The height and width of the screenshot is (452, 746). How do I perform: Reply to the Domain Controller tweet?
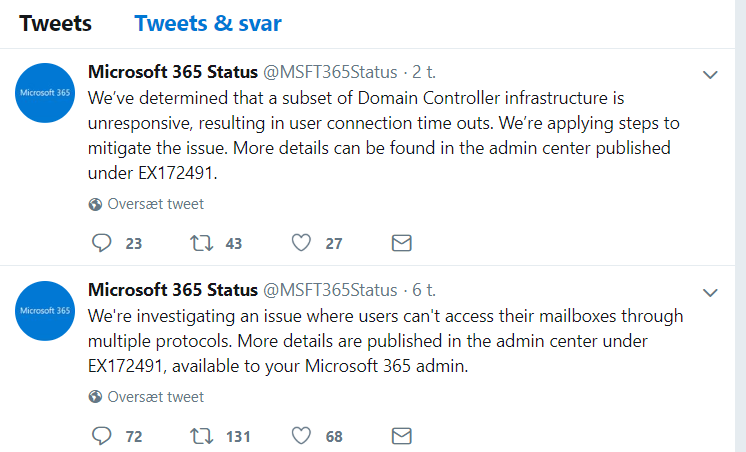pyautogui.click(x=101, y=243)
